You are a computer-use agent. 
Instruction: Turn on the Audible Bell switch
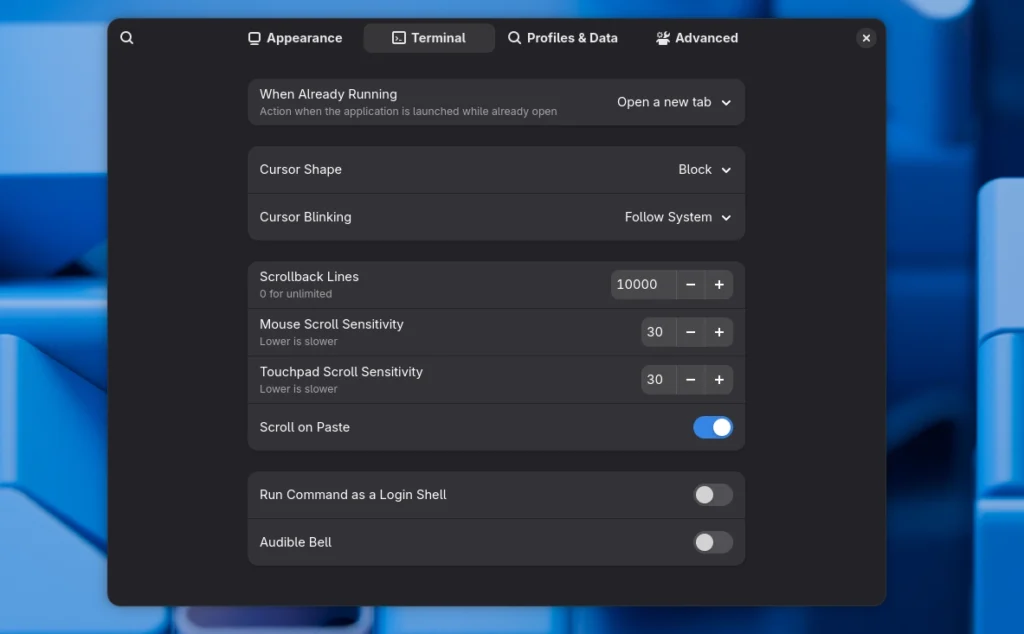click(712, 542)
